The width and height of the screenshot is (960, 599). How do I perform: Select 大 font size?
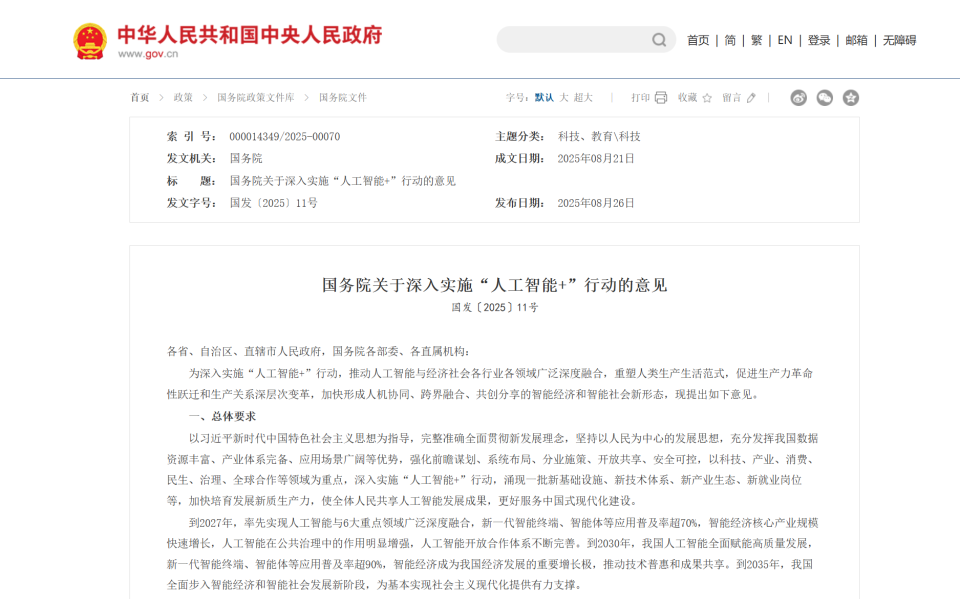(x=564, y=97)
